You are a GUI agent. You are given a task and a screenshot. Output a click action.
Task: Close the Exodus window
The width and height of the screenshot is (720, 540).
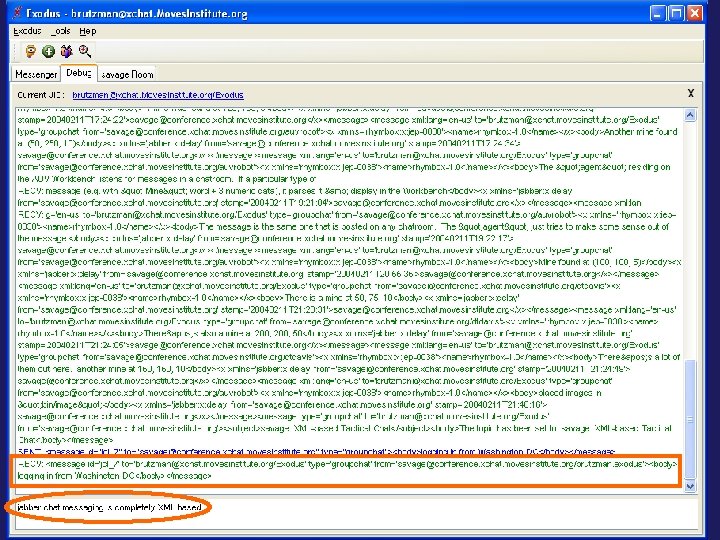coord(694,13)
